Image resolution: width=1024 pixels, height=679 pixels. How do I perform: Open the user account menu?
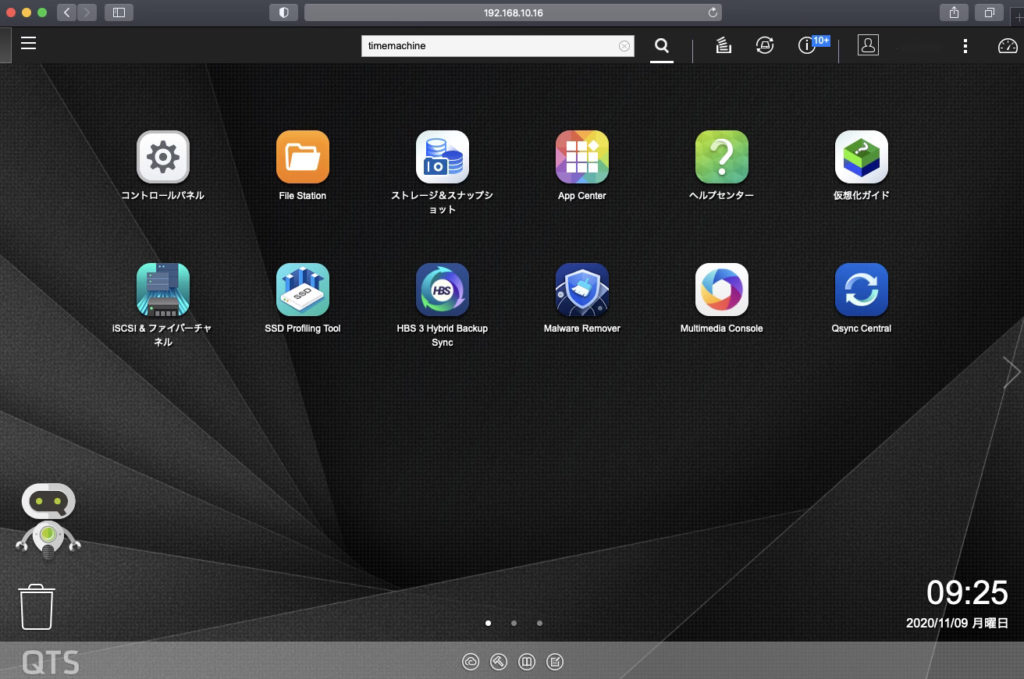(868, 45)
